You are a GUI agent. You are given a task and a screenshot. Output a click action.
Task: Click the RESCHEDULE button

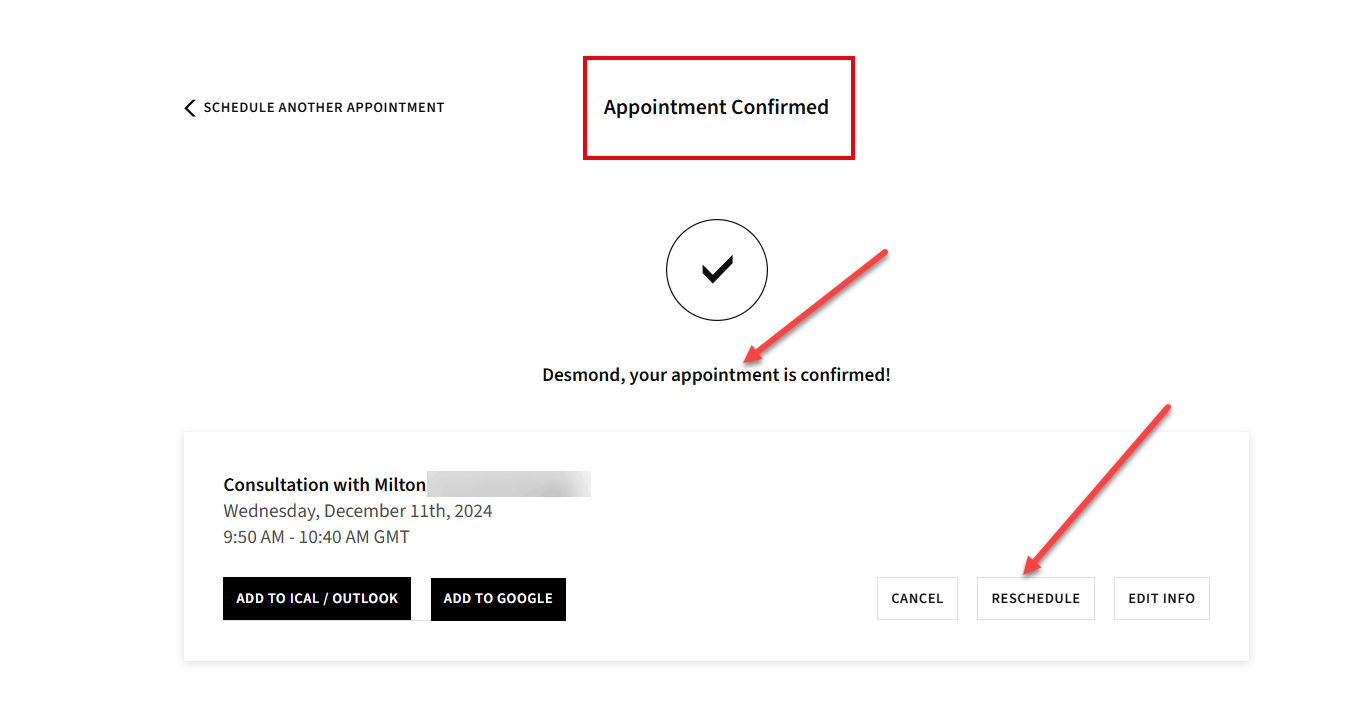coord(1035,598)
